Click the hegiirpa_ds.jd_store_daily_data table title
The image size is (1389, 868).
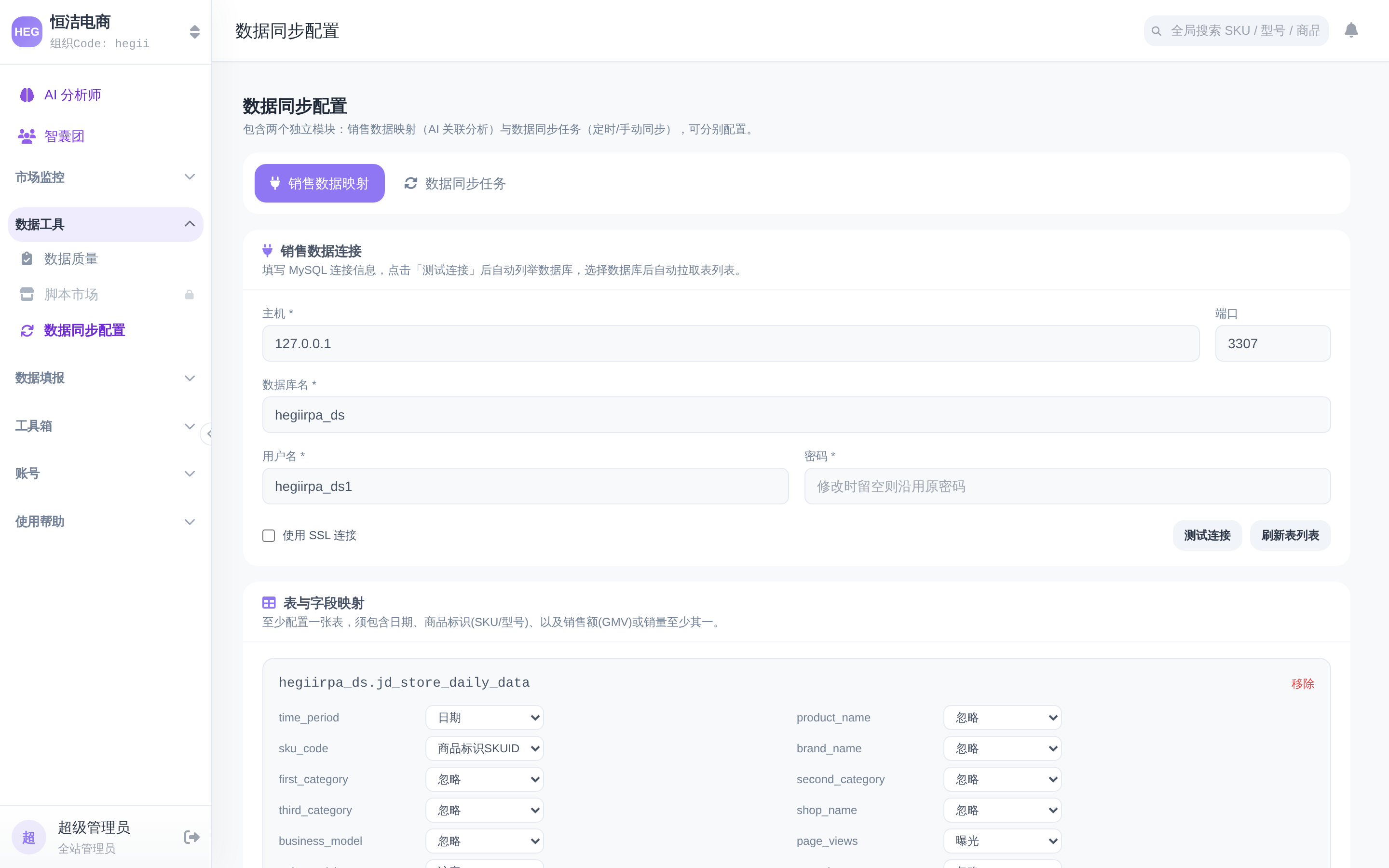(404, 682)
